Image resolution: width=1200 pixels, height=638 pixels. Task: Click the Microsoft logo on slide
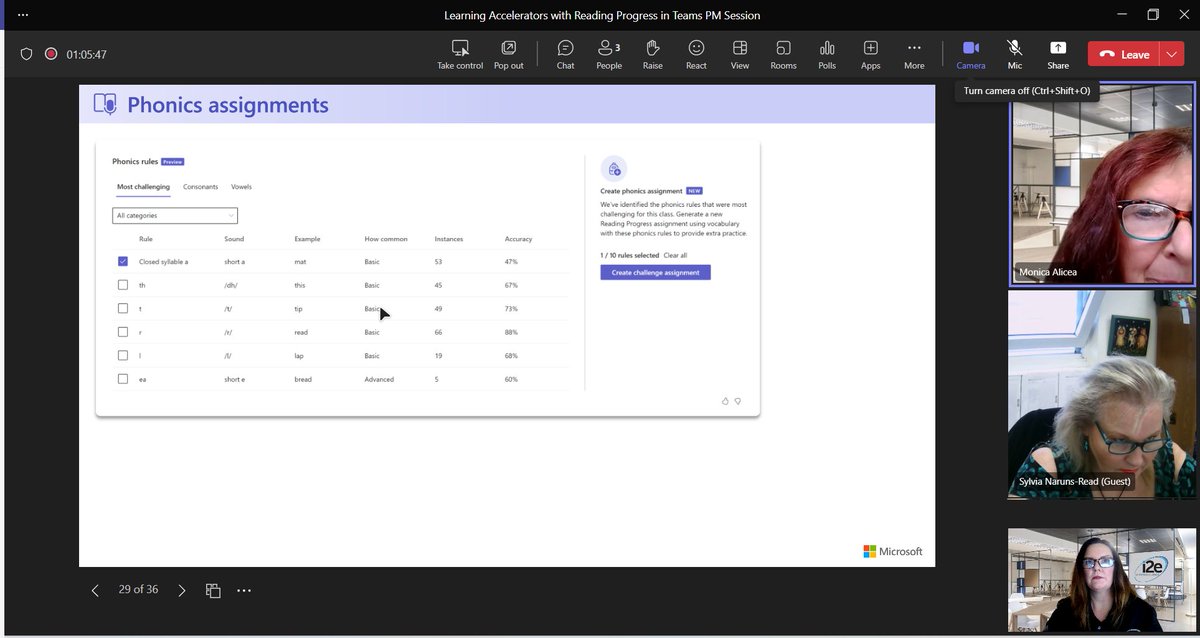[x=893, y=551]
